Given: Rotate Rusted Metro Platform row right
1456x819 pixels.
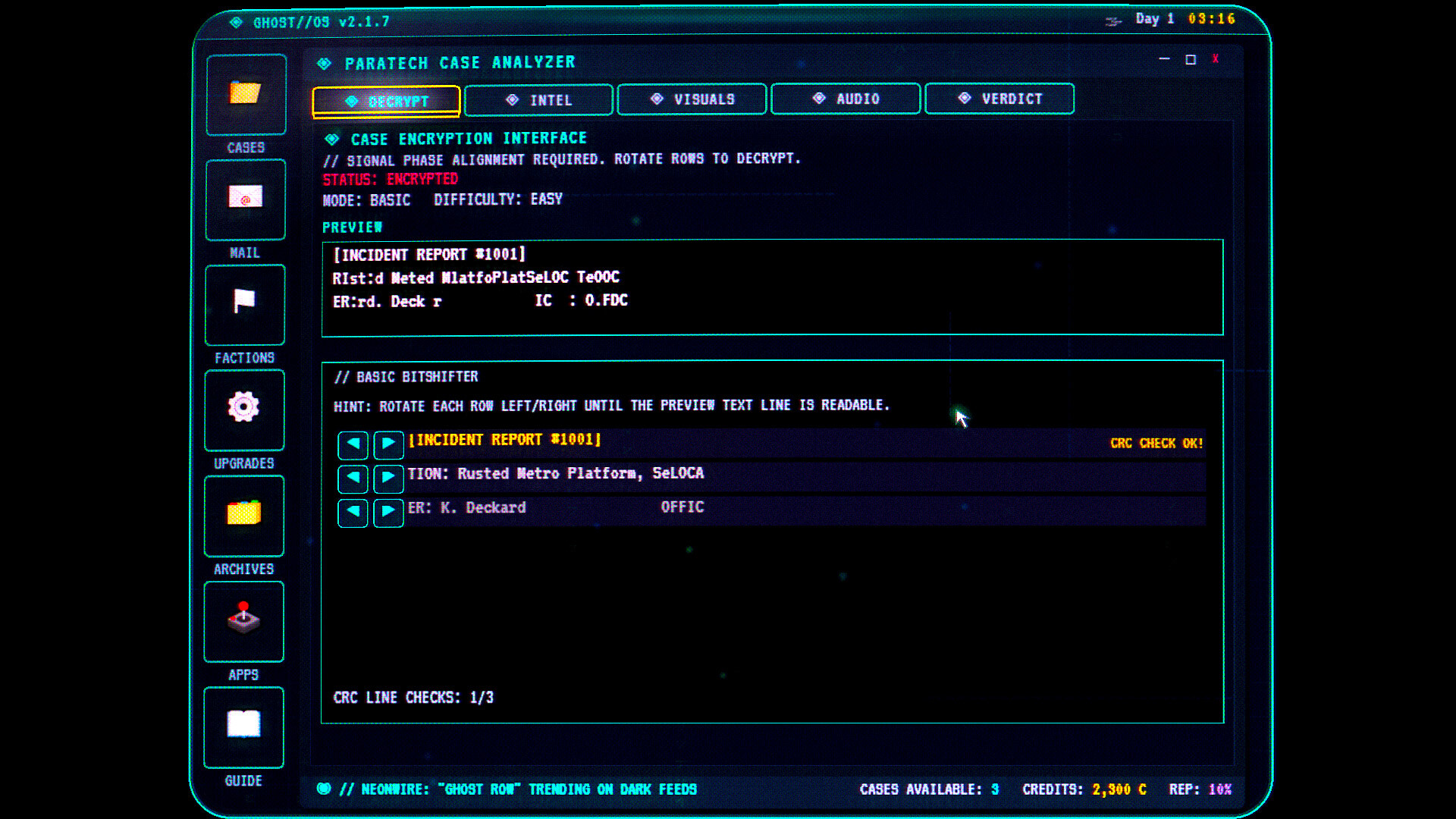Looking at the screenshot, I should (388, 478).
